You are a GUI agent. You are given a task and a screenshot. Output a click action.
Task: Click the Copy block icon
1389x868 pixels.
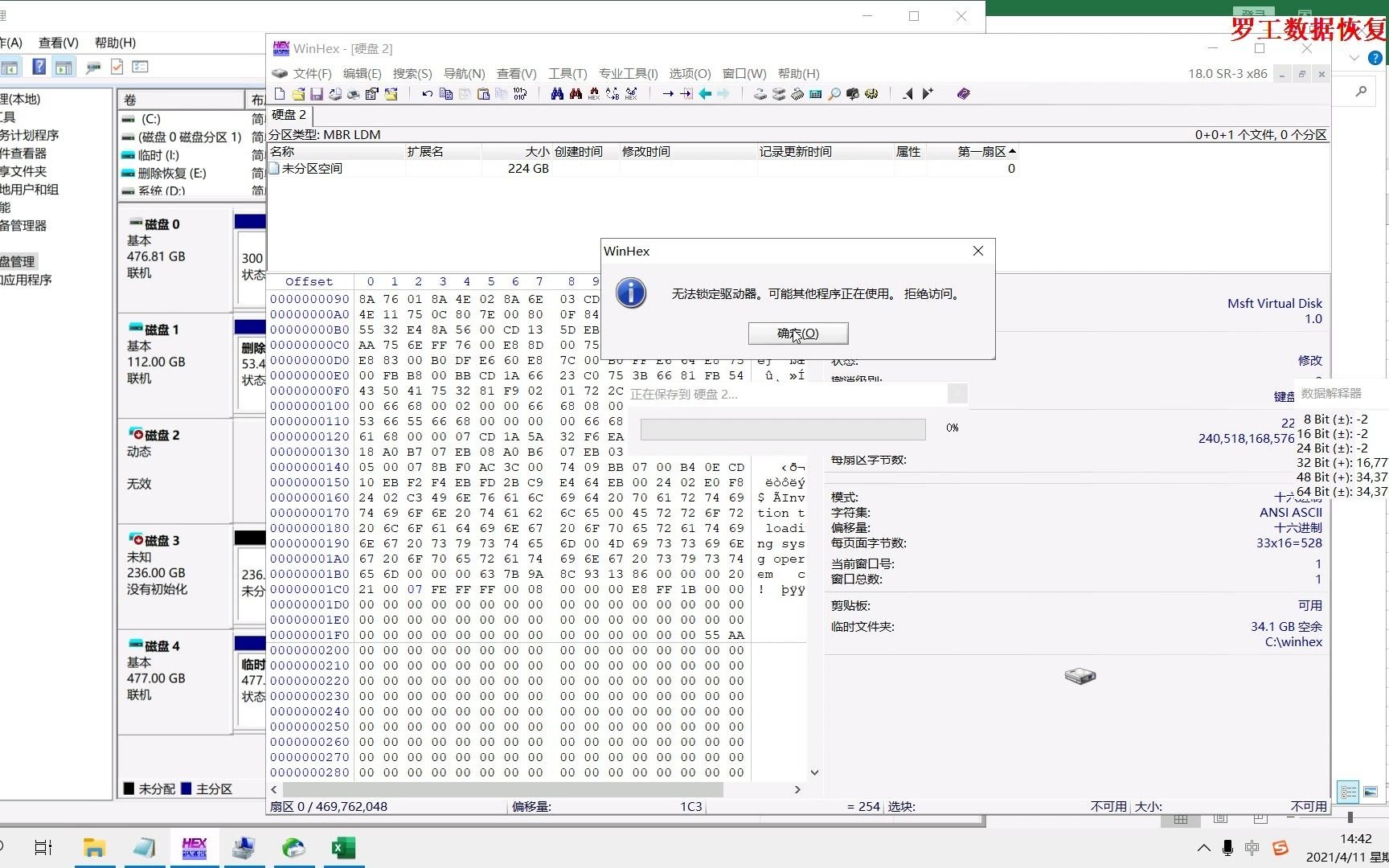[x=446, y=94]
